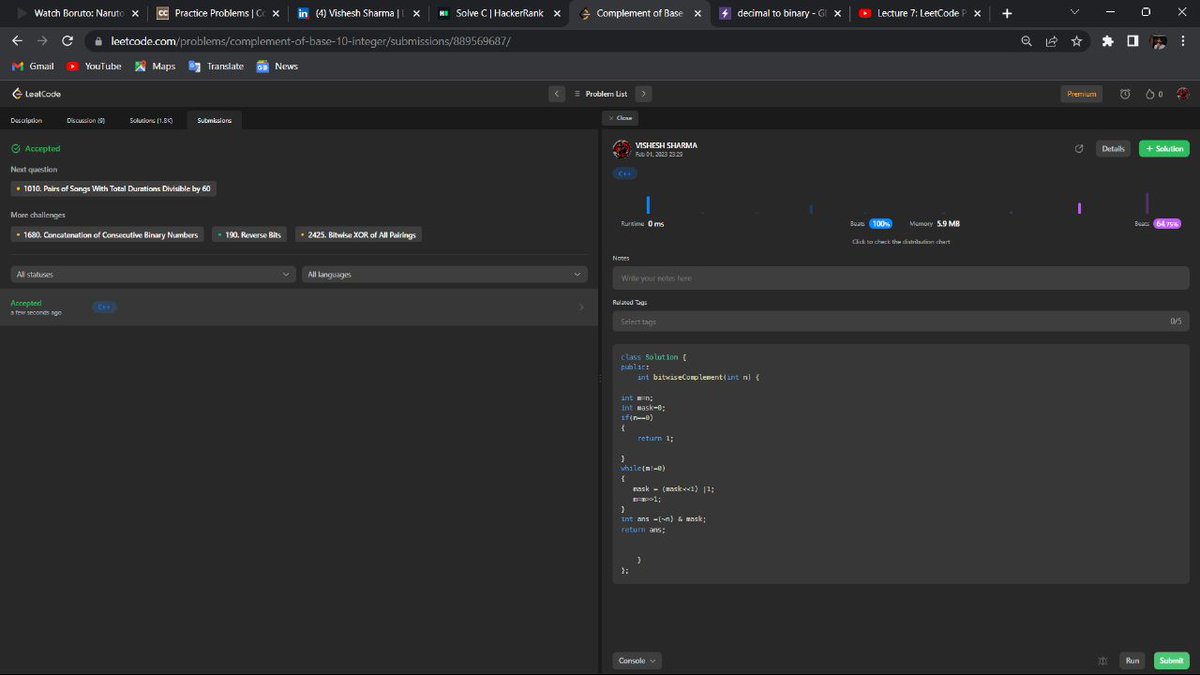Open 2425 Bitwise XOR of All Pairings
1200x675 pixels.
pyautogui.click(x=358, y=234)
